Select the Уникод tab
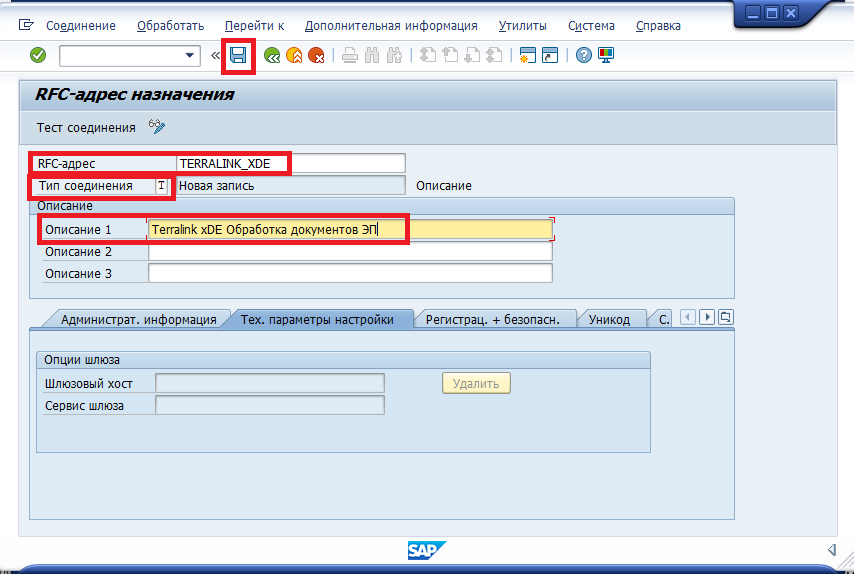 click(610, 320)
